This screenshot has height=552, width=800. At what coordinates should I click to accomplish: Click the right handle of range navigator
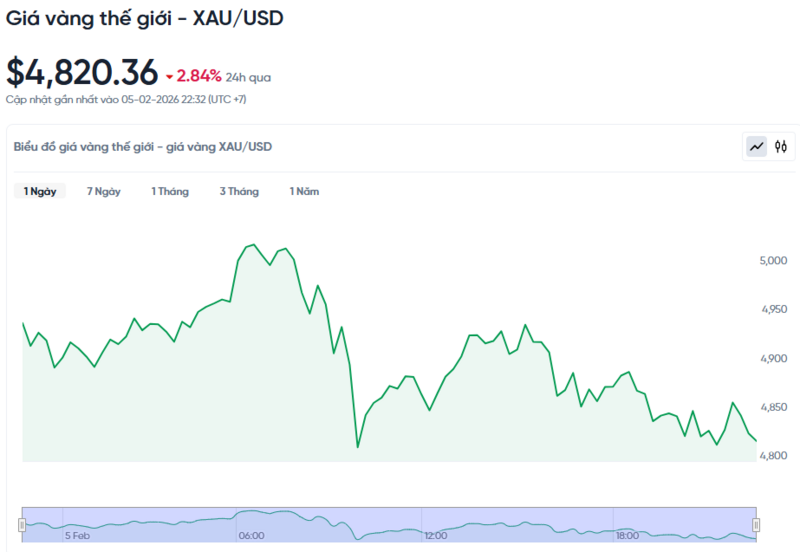[x=756, y=524]
